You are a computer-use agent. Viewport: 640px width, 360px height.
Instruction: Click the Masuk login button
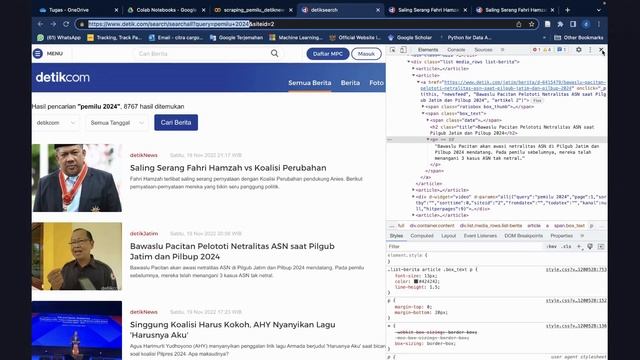(x=366, y=54)
